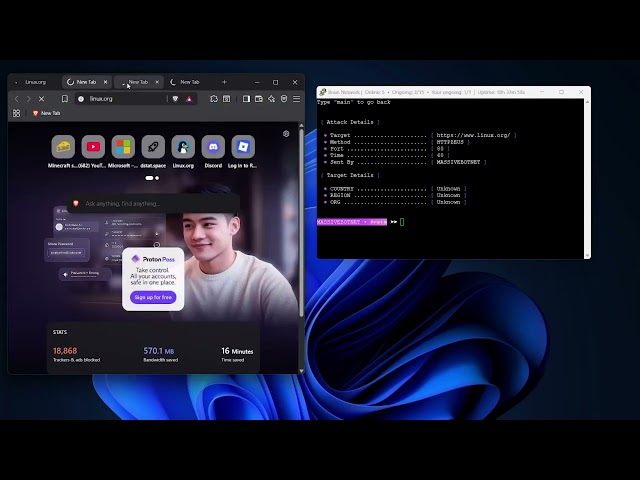Open the dstat.space top site tile
Viewport: 640px width, 480px height.
coord(153,147)
